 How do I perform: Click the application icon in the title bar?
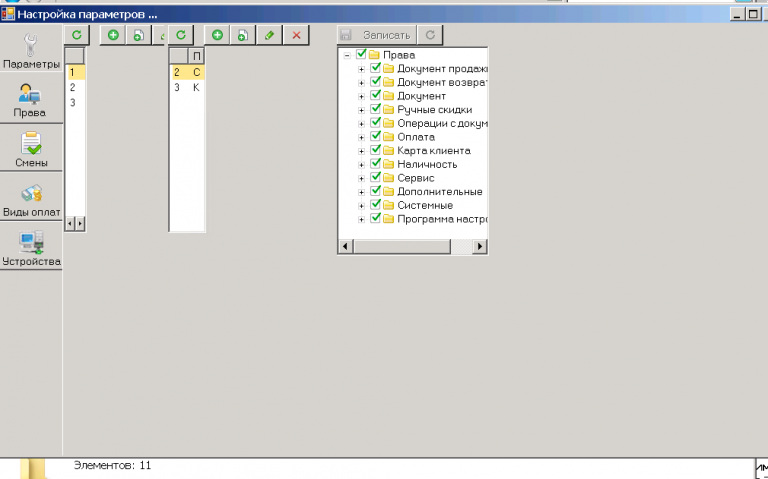(8, 14)
